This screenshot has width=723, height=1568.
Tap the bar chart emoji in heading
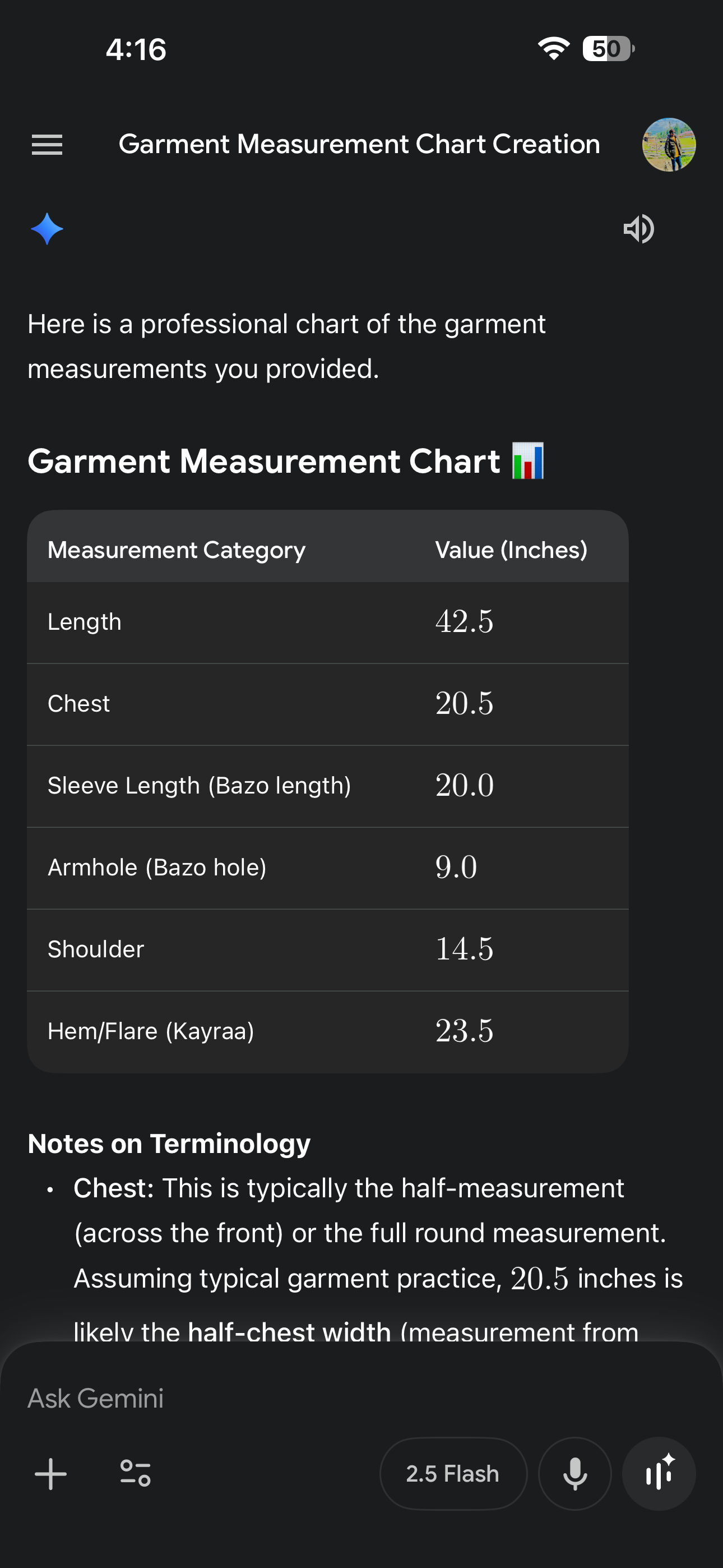tap(527, 461)
